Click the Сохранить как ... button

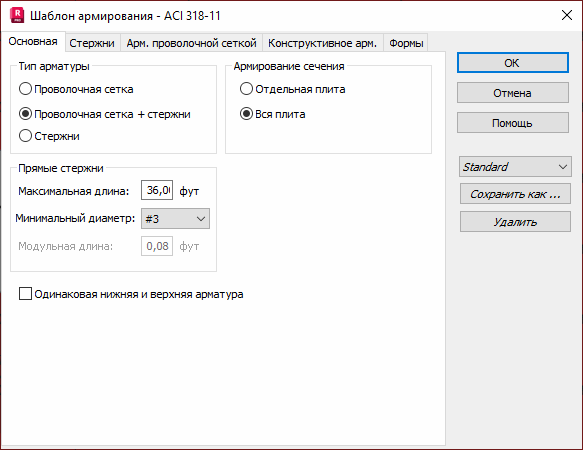point(515,194)
